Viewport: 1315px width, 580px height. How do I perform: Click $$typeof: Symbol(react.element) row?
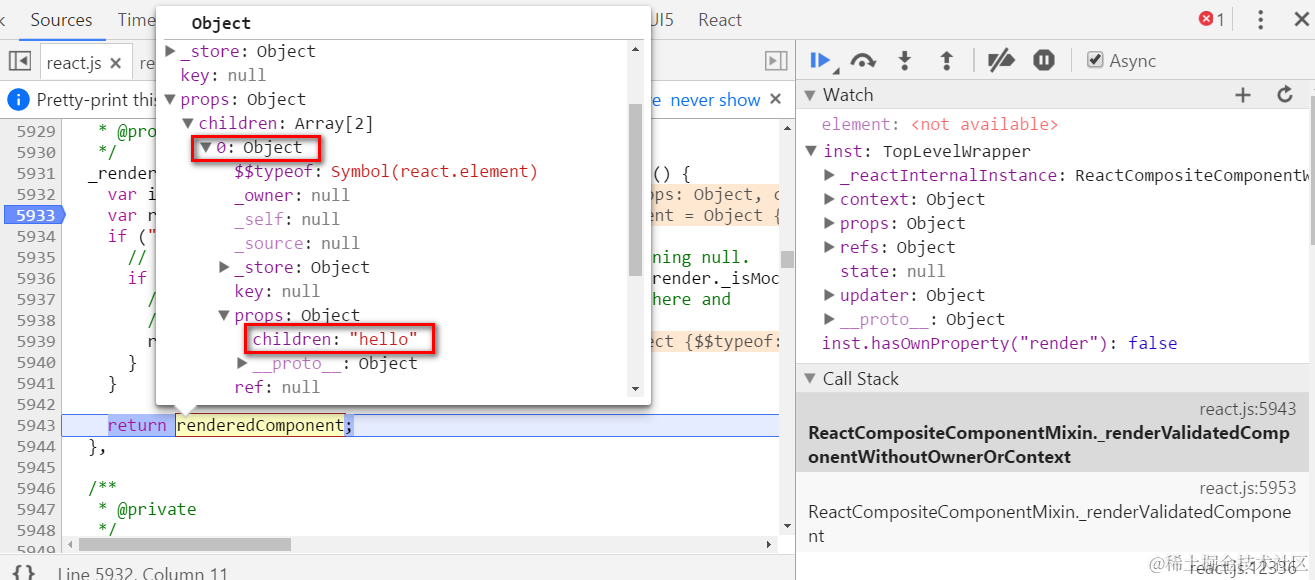(386, 172)
